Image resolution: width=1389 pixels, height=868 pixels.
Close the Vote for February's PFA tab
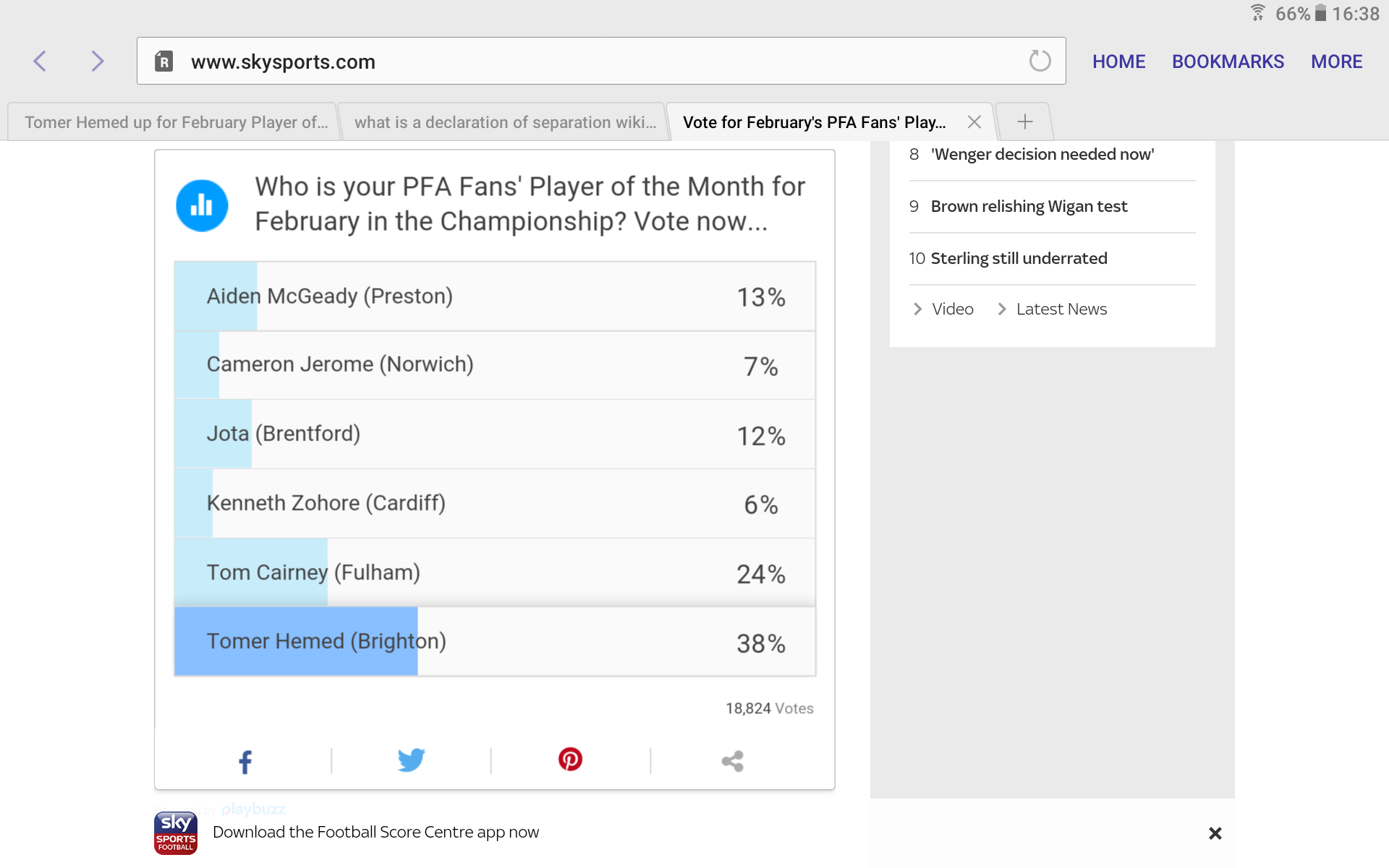pyautogui.click(x=974, y=122)
